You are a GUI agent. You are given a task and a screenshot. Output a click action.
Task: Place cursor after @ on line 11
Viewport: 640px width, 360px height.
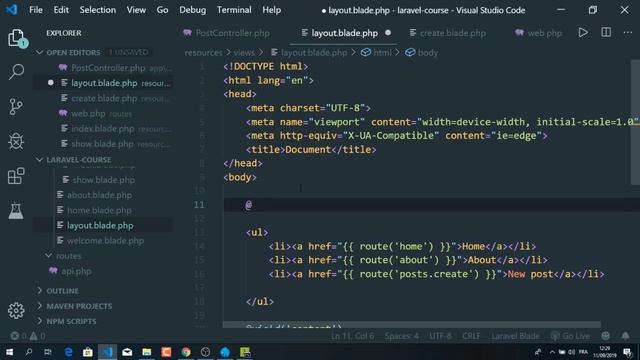252,204
